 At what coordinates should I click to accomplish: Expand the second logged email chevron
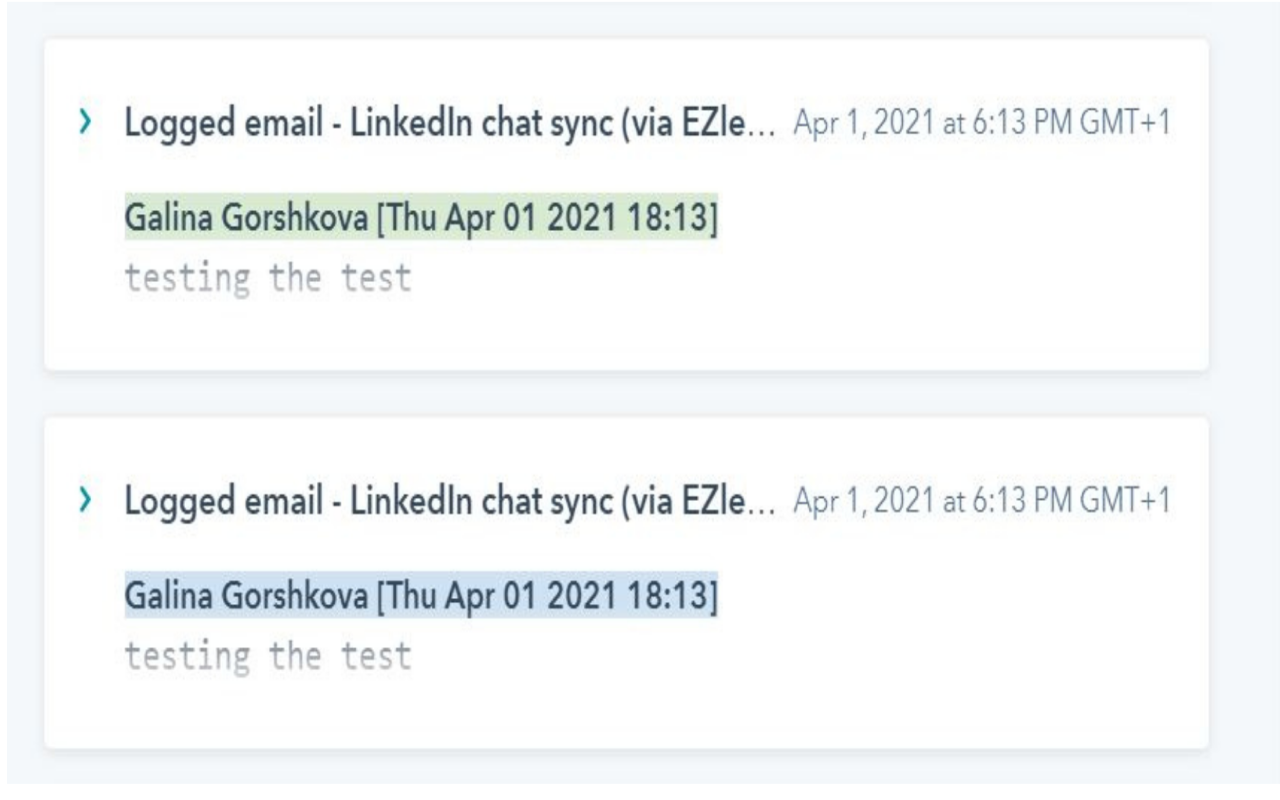coord(86,503)
